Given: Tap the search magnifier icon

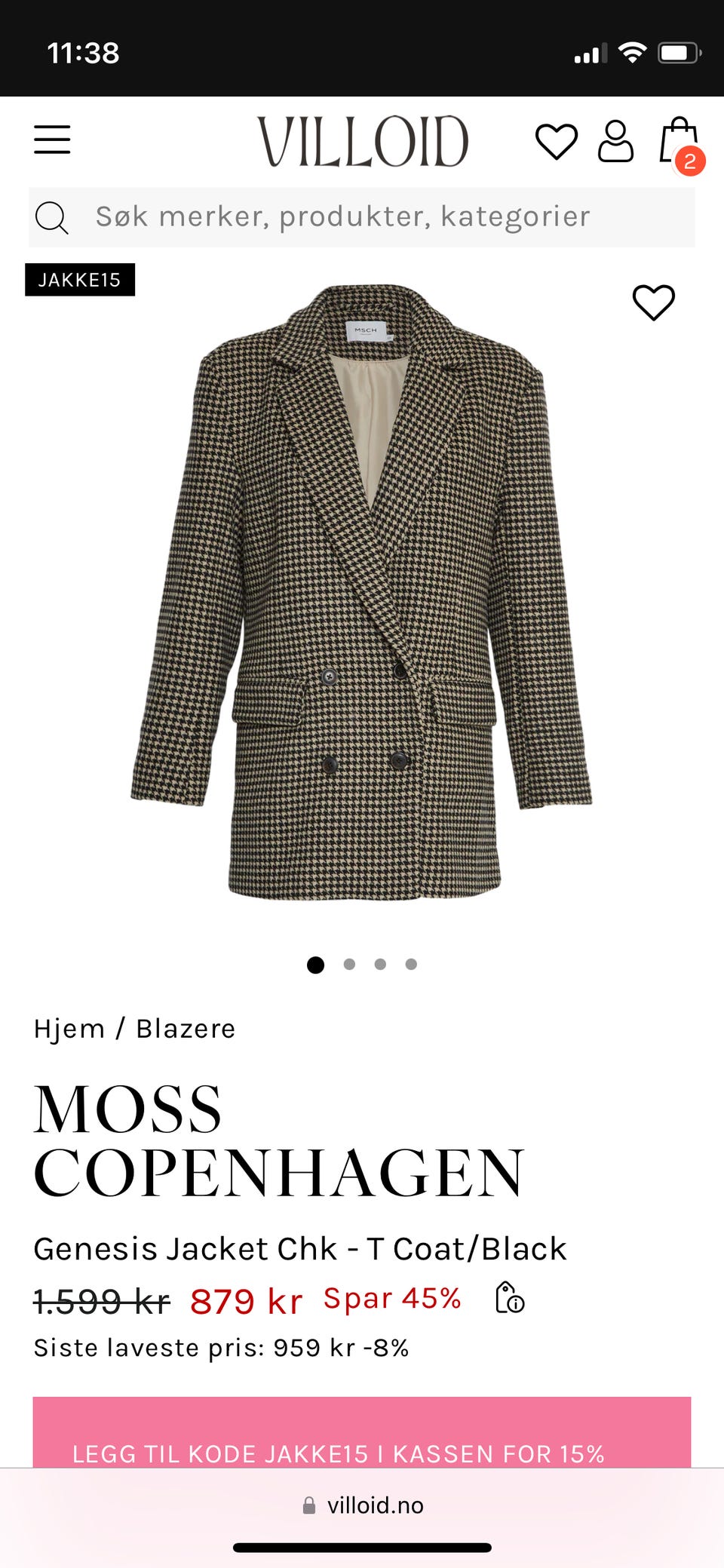Looking at the screenshot, I should click(x=52, y=218).
